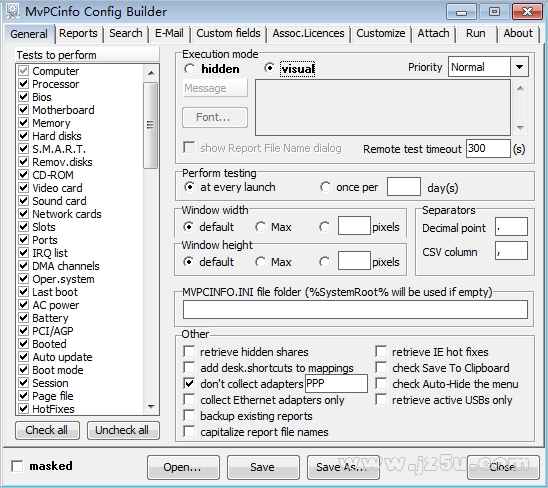Click the Remote test timeout field
The height and width of the screenshot is (488, 548).
(x=488, y=149)
